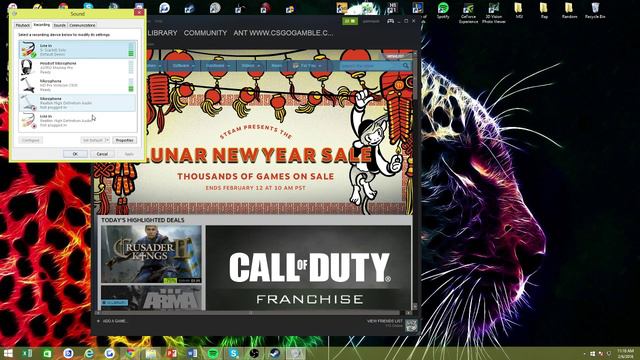Click the Steam News store link
The image size is (640, 360).
(x=277, y=66)
